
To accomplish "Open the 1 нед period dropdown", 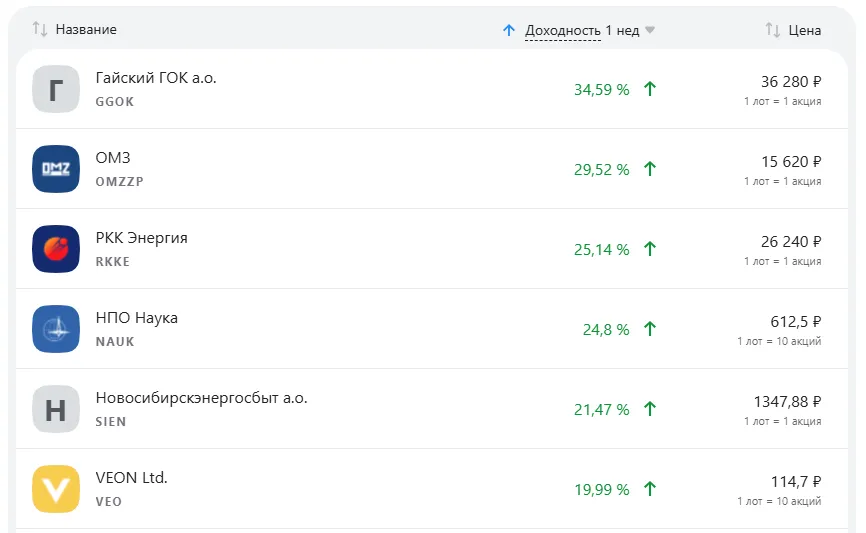I will pos(622,30).
